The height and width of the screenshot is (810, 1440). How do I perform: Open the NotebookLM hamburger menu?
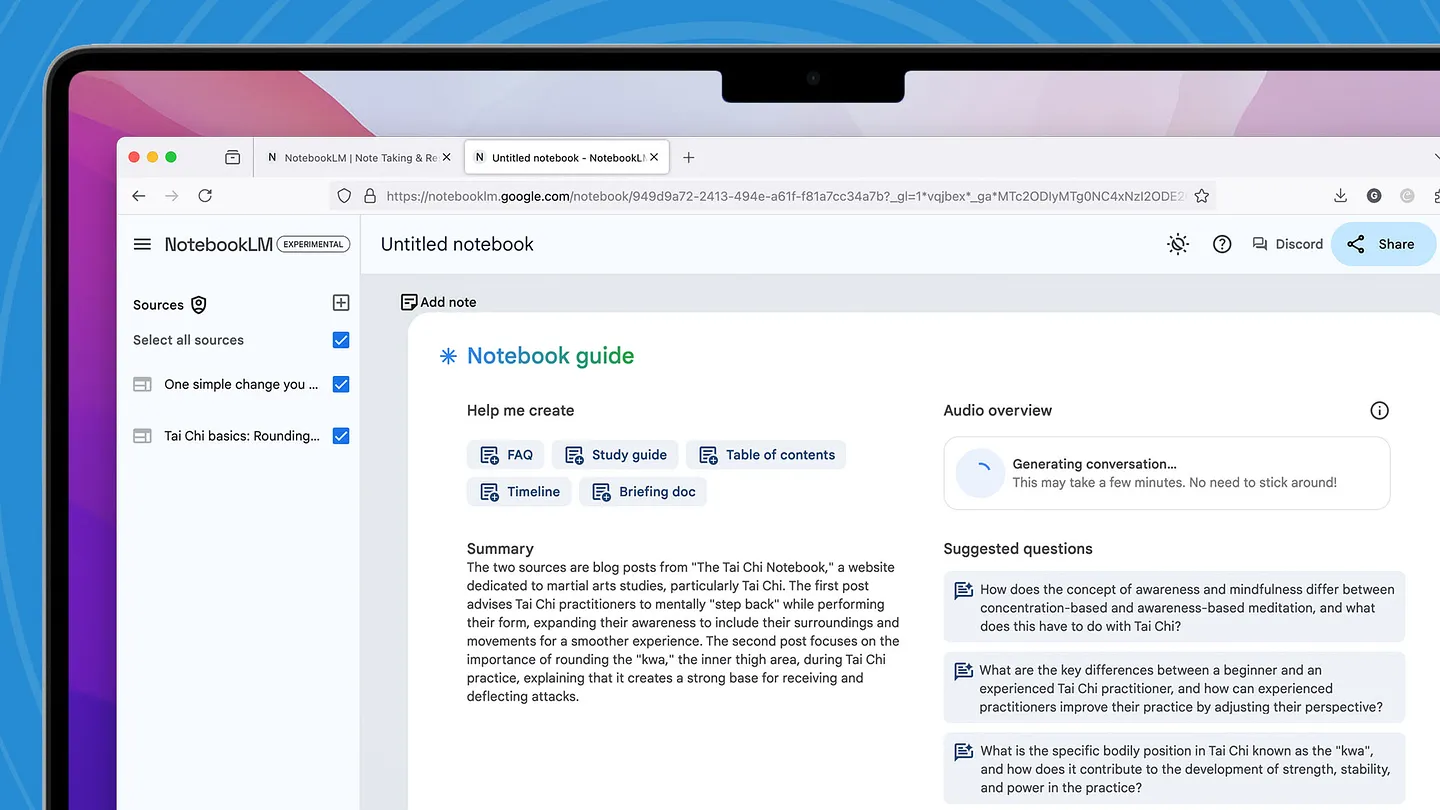coord(142,244)
